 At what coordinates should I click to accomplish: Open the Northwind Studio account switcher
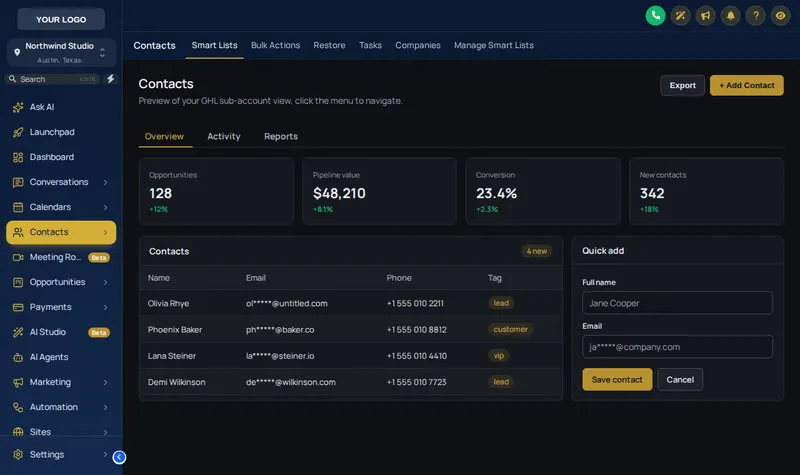tap(61, 53)
